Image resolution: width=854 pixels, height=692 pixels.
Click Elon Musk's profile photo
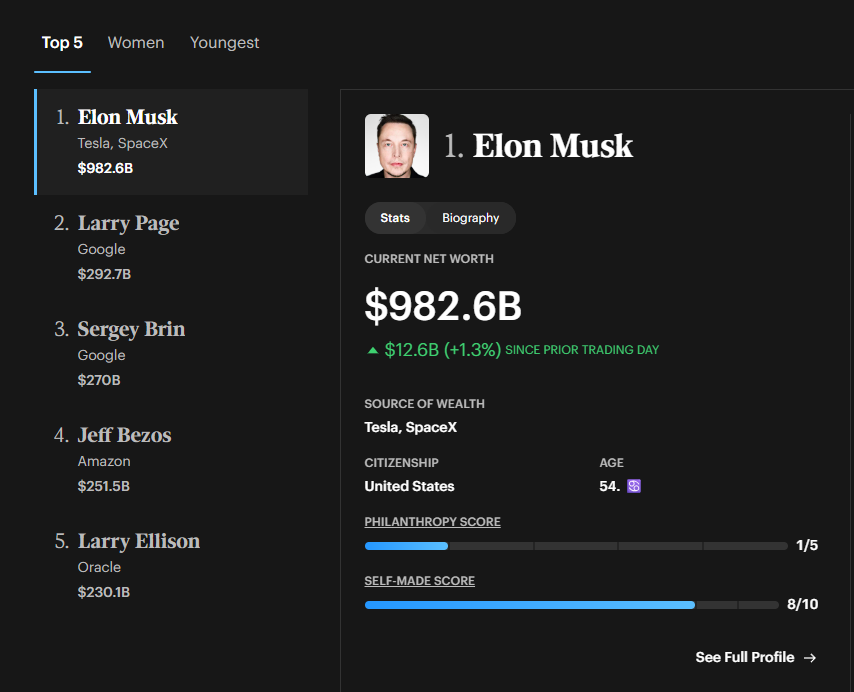tap(396, 145)
